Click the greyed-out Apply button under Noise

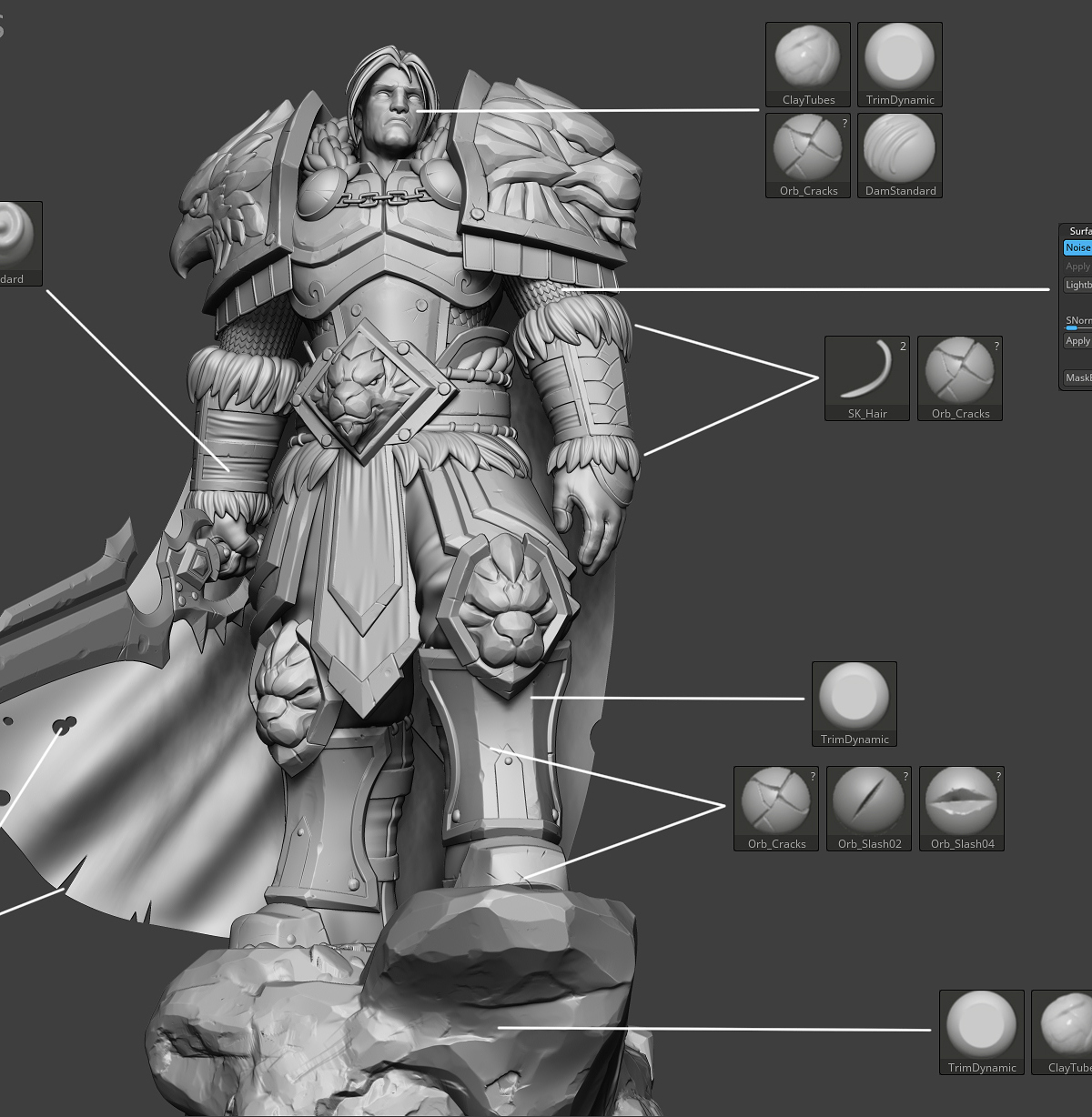tap(1077, 267)
